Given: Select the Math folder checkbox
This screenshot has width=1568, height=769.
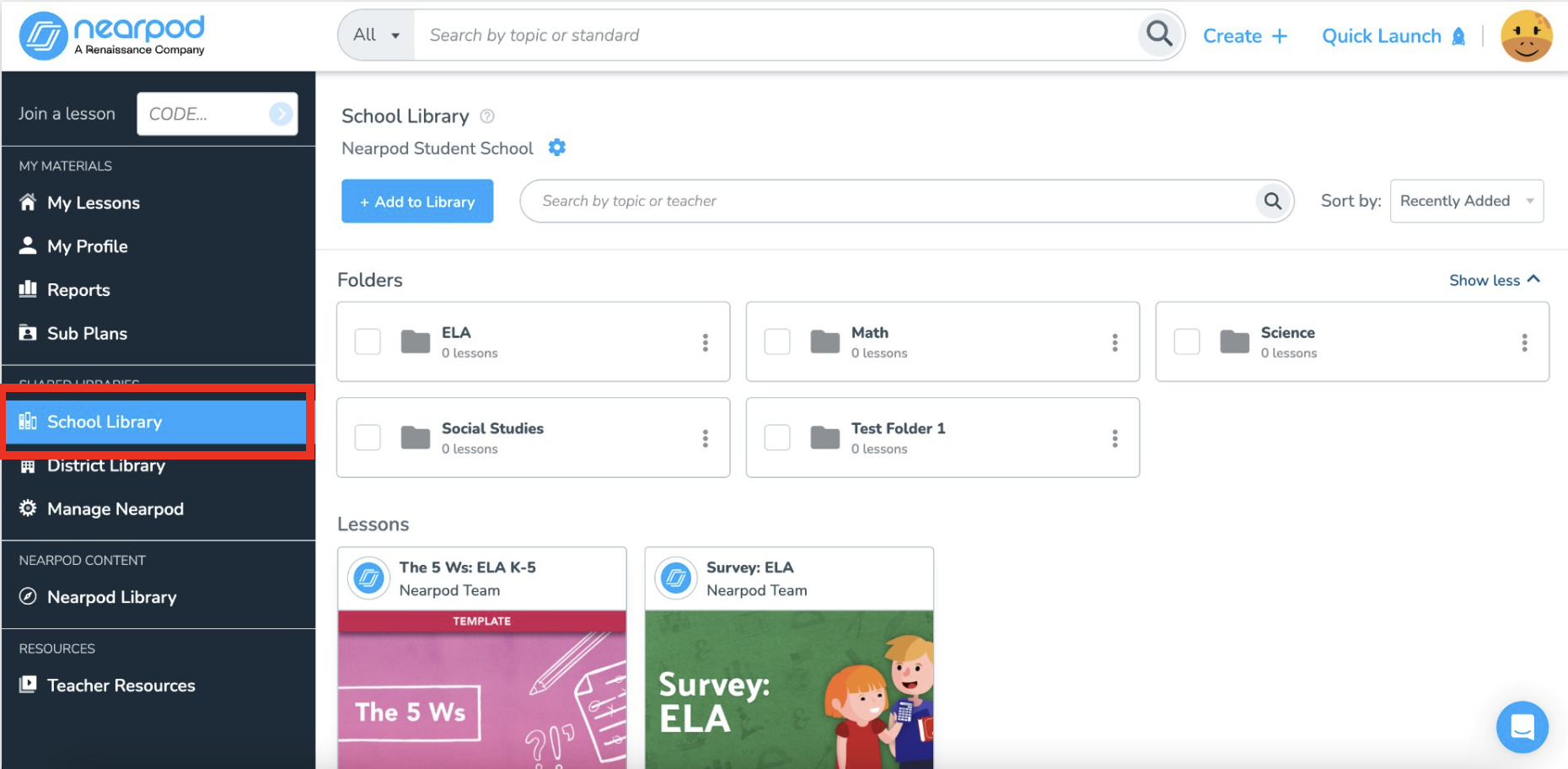Looking at the screenshot, I should click(x=777, y=341).
